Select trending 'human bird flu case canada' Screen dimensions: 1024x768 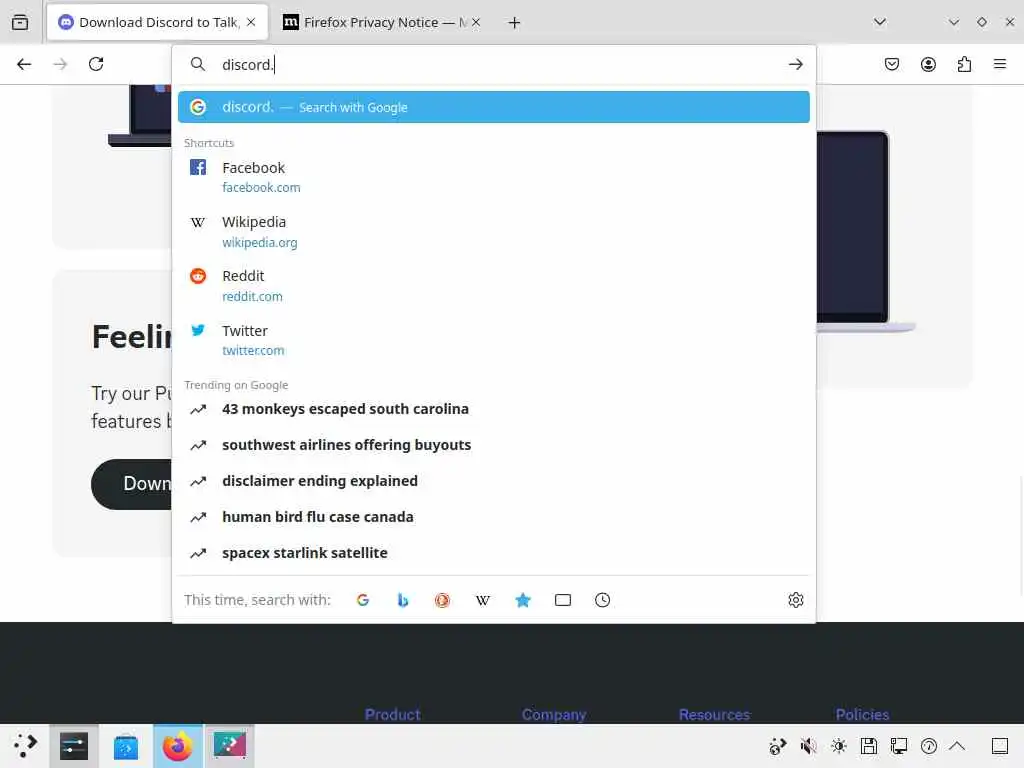pyautogui.click(x=494, y=517)
